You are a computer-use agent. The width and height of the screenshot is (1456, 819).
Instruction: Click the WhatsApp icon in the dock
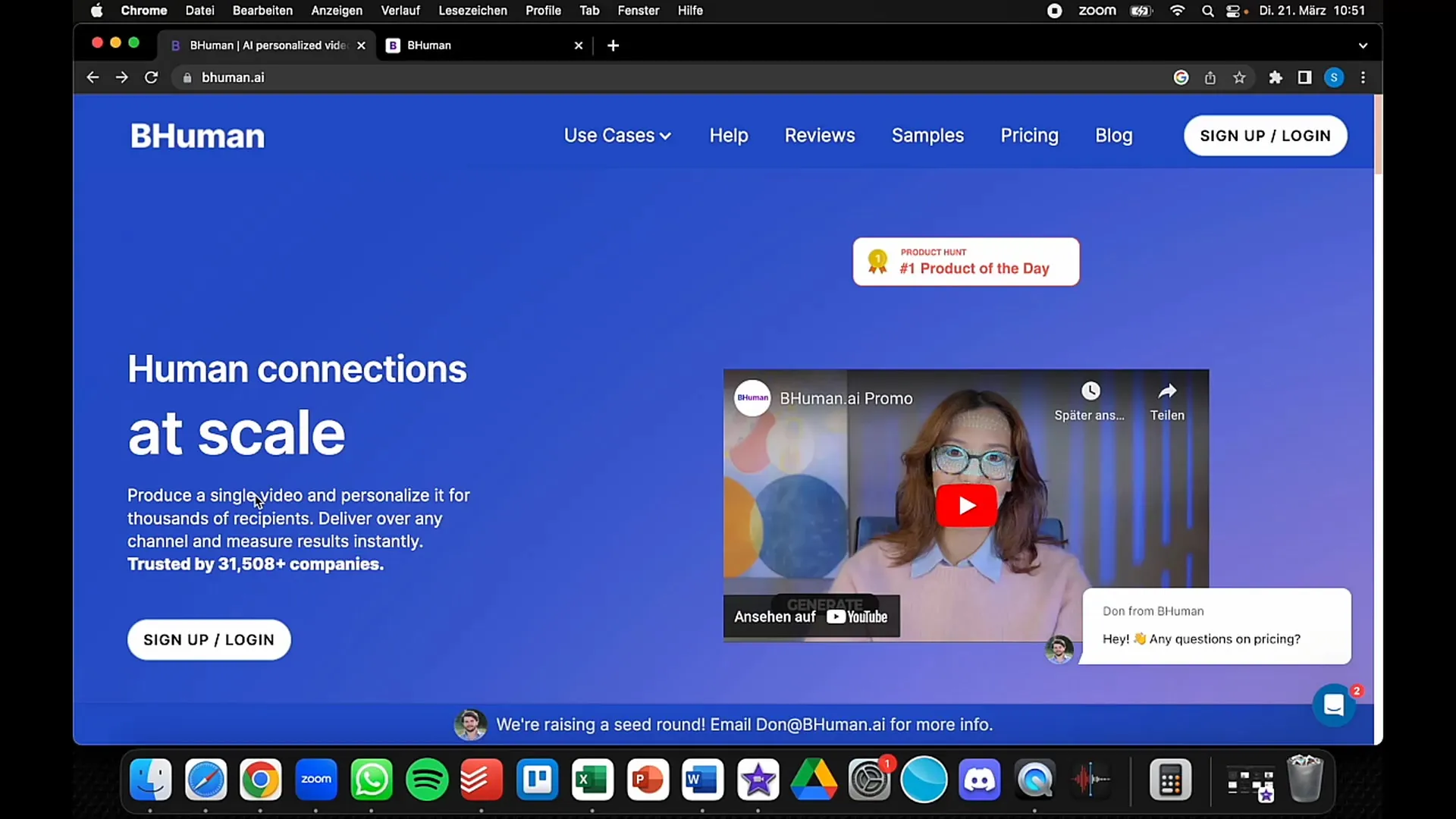tap(371, 779)
